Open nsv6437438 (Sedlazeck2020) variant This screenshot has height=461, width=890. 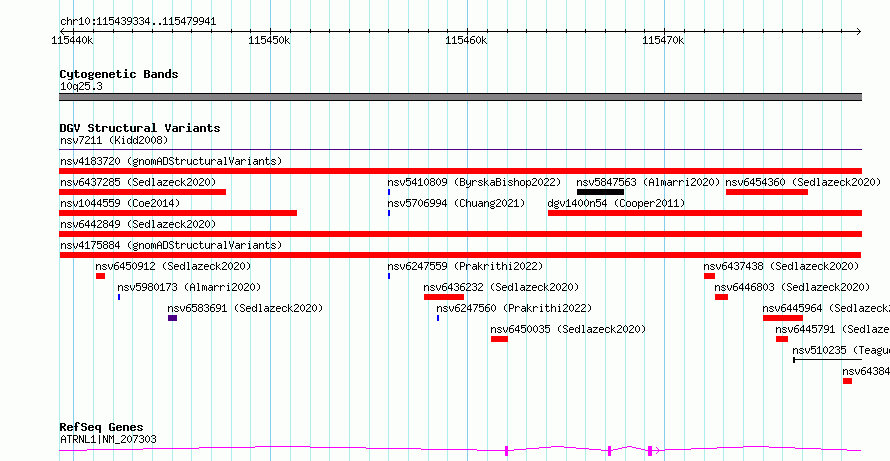tap(782, 266)
